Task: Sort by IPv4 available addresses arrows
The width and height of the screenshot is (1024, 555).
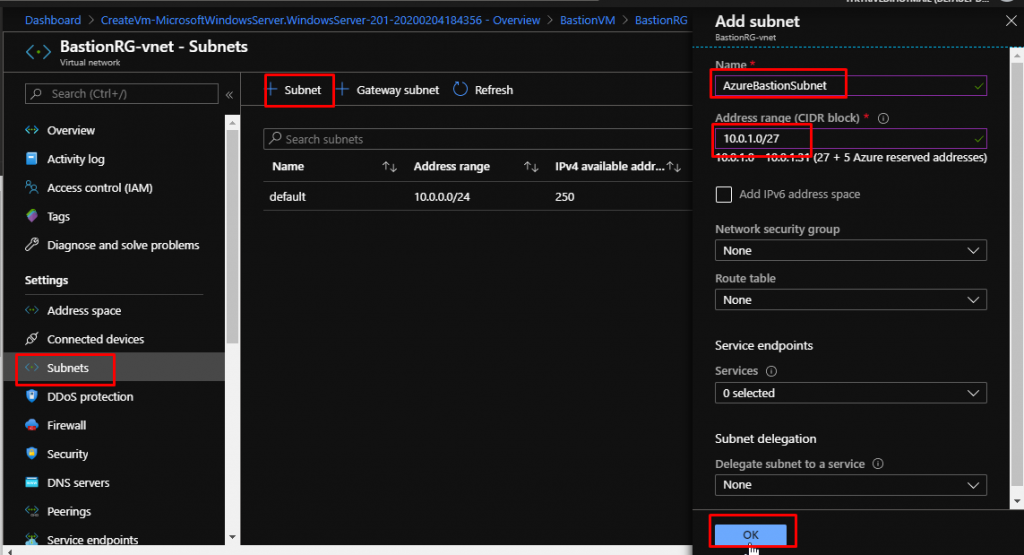Action: click(674, 167)
